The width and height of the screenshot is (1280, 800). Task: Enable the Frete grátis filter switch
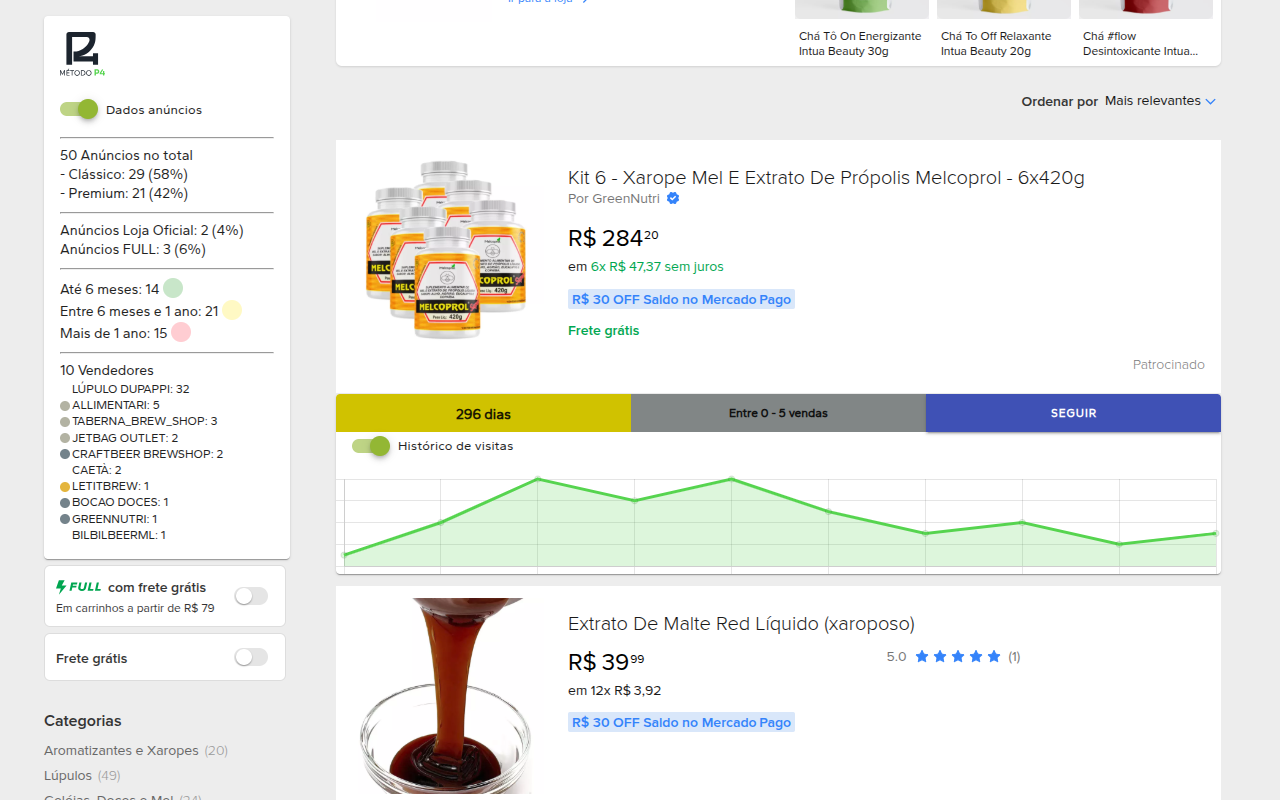click(x=251, y=657)
